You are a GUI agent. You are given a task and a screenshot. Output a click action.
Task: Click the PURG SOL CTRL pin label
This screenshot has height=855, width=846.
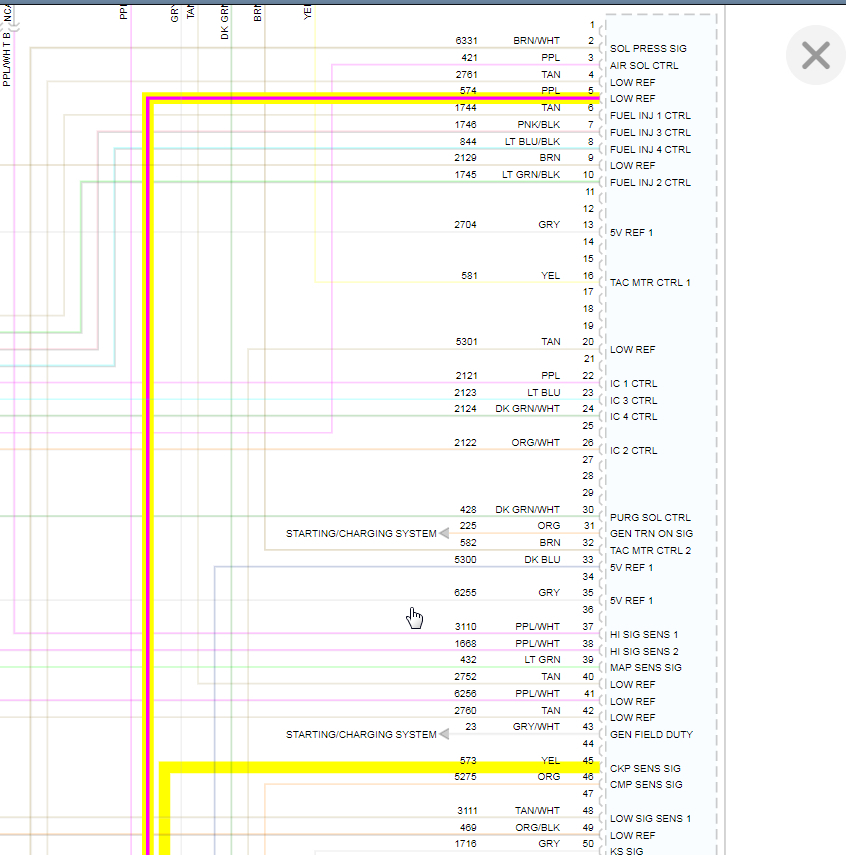pyautogui.click(x=650, y=517)
